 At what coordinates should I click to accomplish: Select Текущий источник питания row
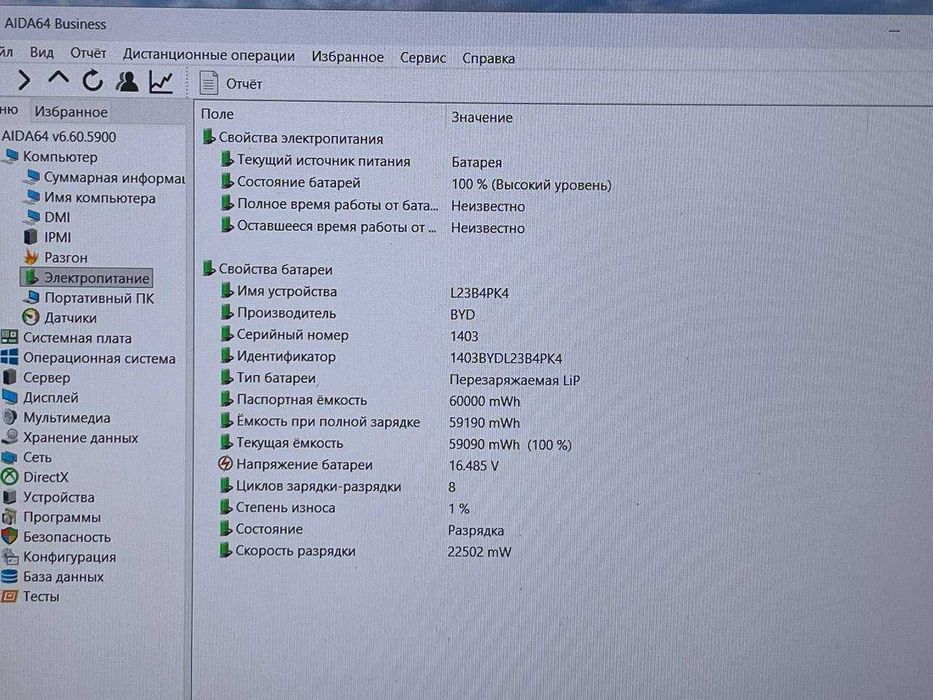(361, 161)
